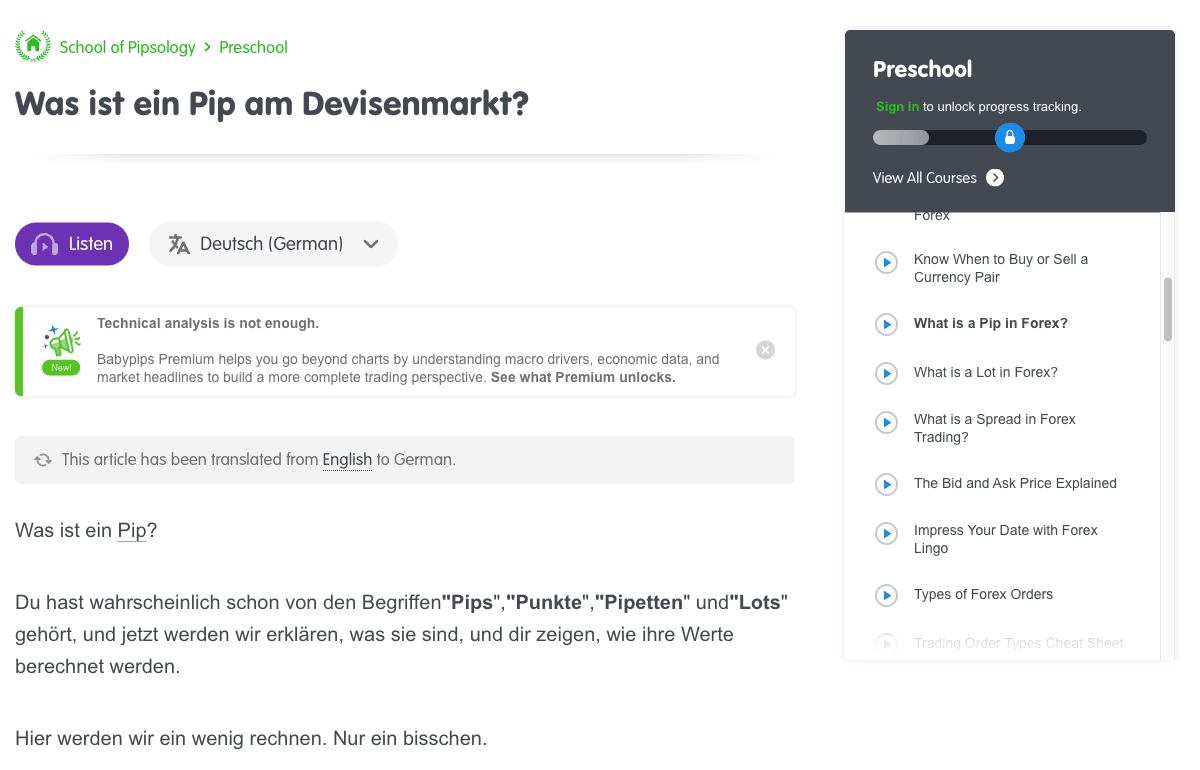The height and width of the screenshot is (770, 1200).
Task: Click the Sign in link in sidebar
Action: (x=897, y=107)
